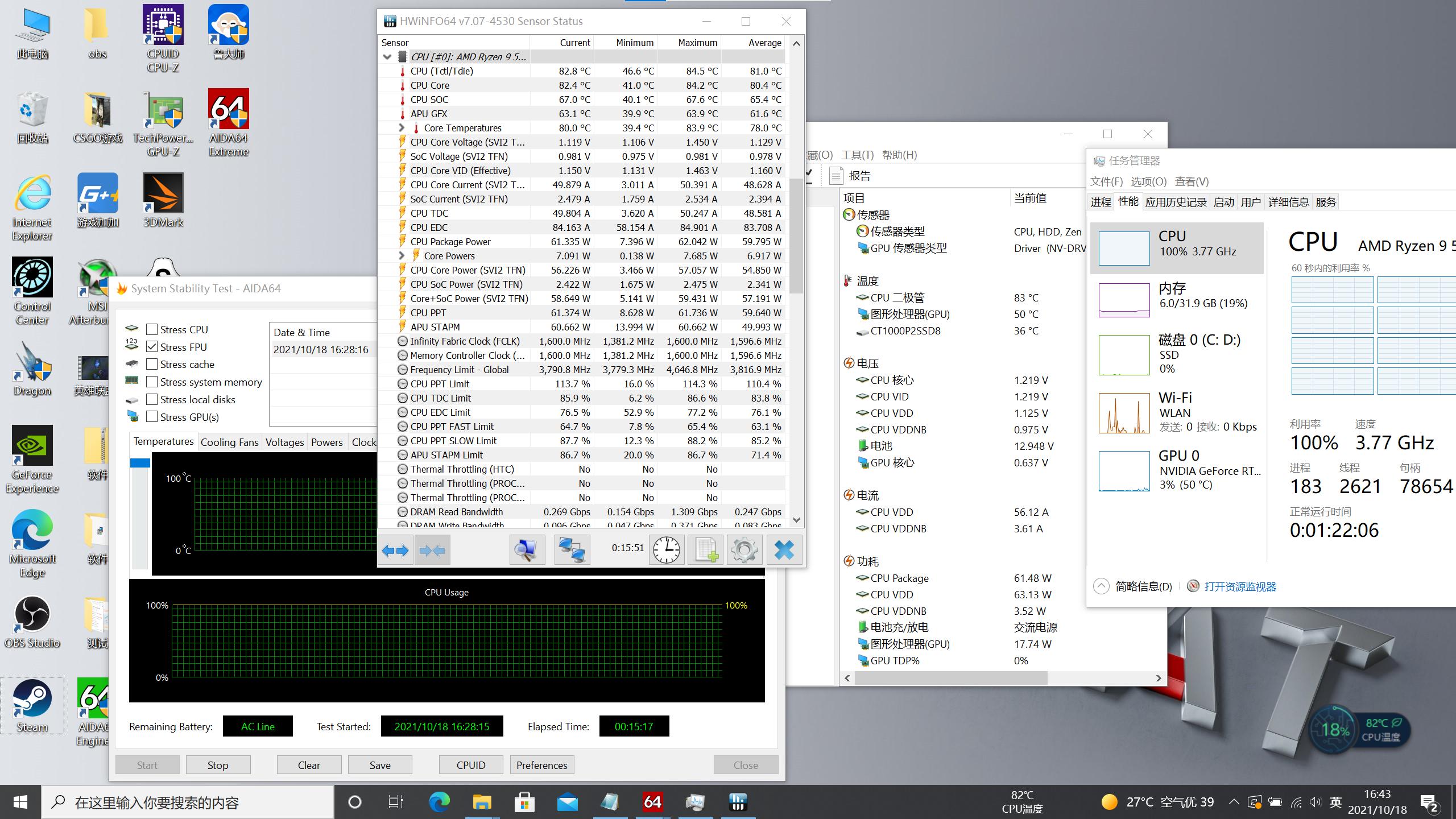Open AIDA64 from the taskbar

(x=652, y=802)
